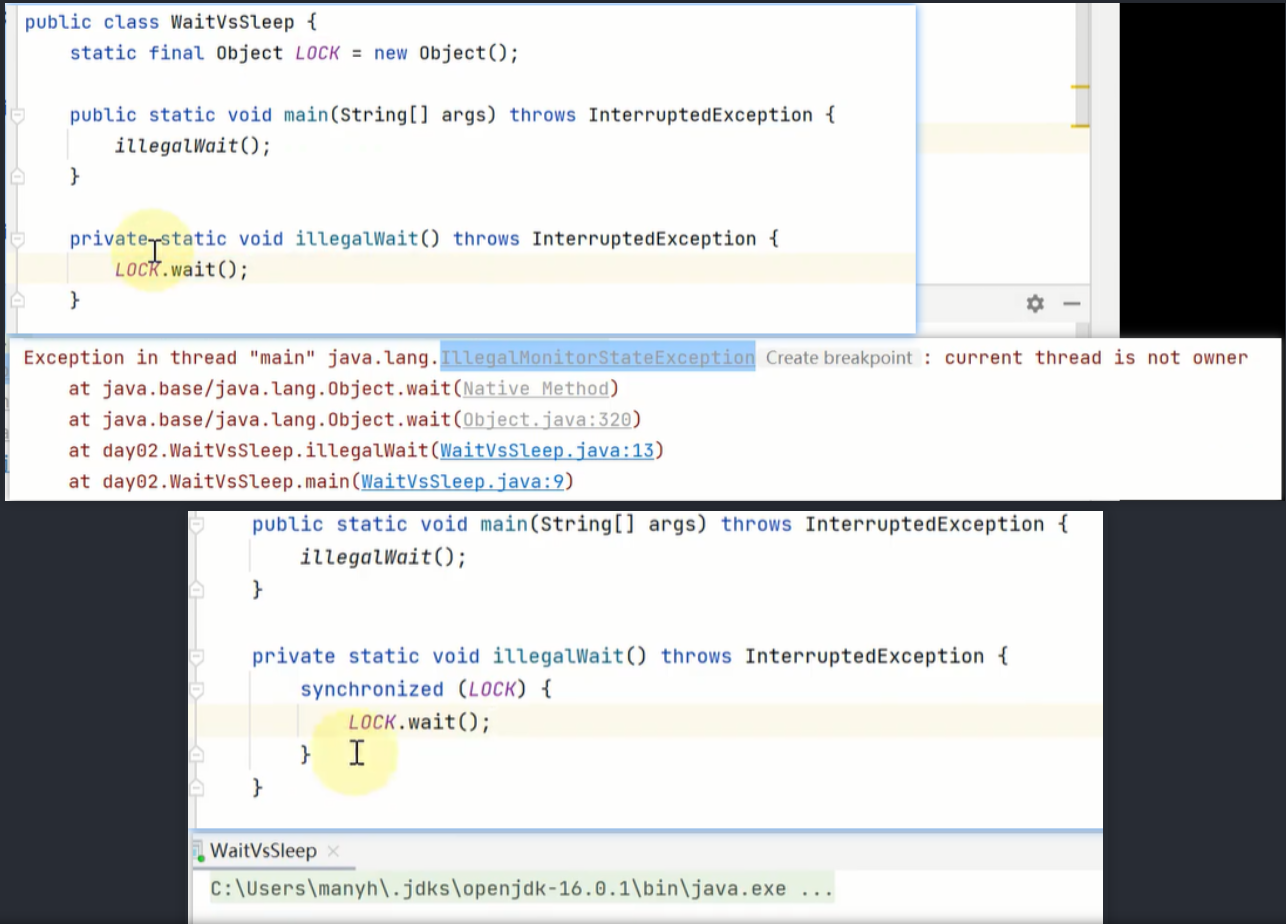Screen dimensions: 1286x924
Task: Collapse illegalWait method in the top editor
Action: [17, 239]
